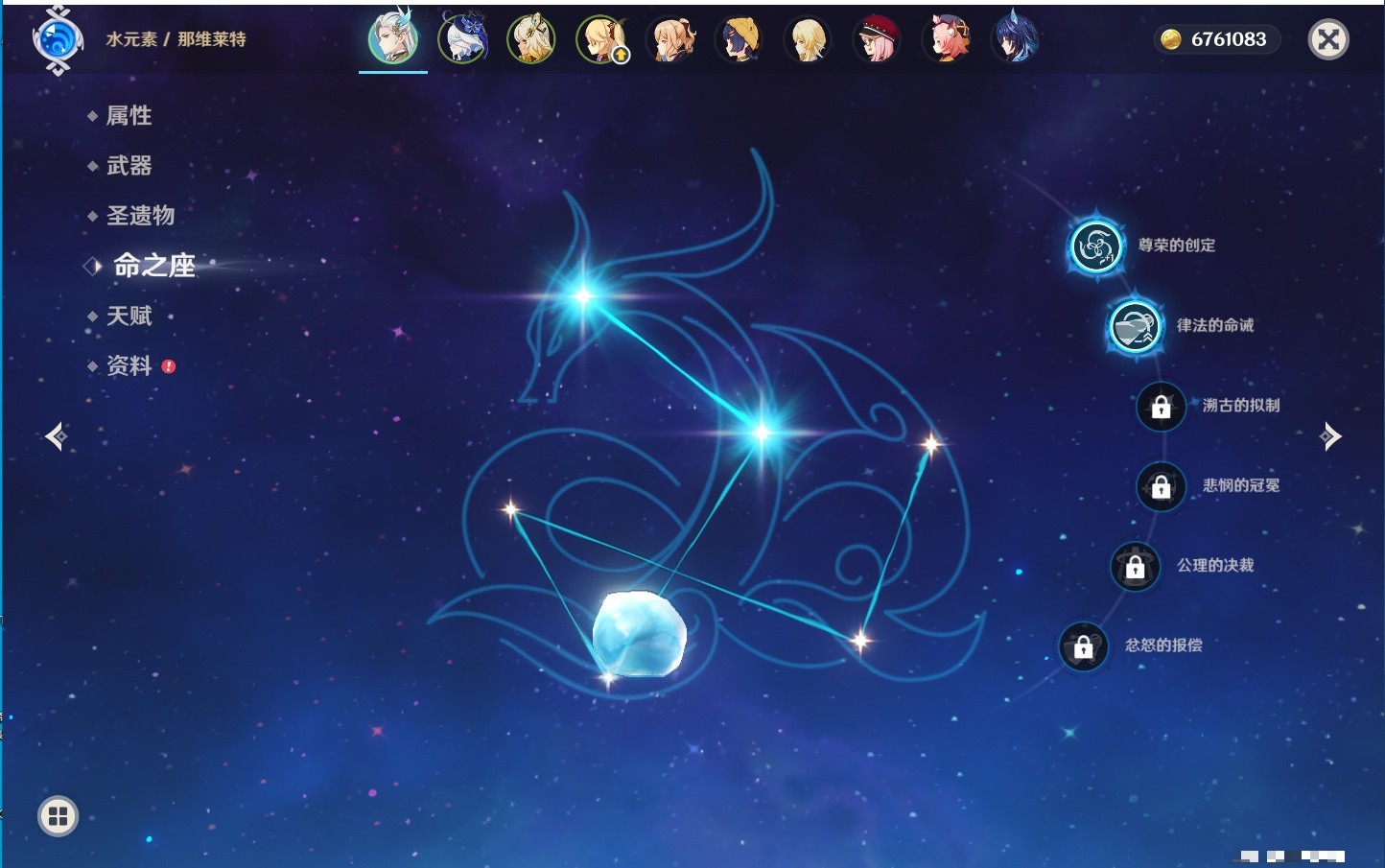Click the red alert badge beside 资料
Image resolution: width=1385 pixels, height=868 pixels.
click(x=169, y=366)
